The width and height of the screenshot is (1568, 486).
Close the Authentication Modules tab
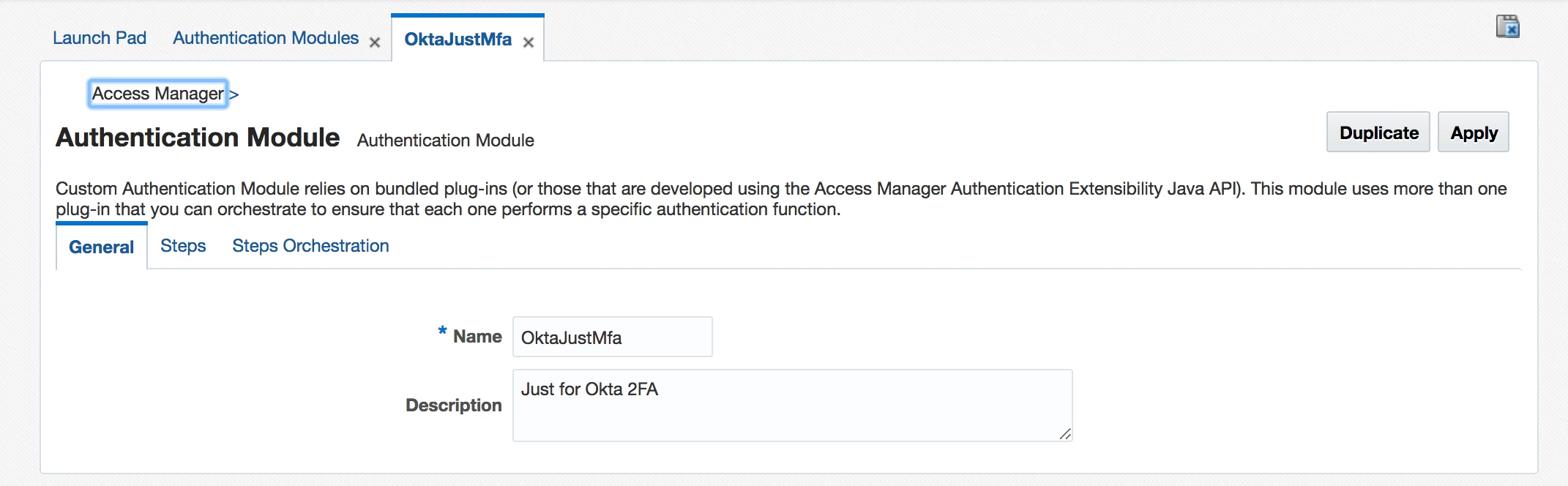click(x=375, y=42)
